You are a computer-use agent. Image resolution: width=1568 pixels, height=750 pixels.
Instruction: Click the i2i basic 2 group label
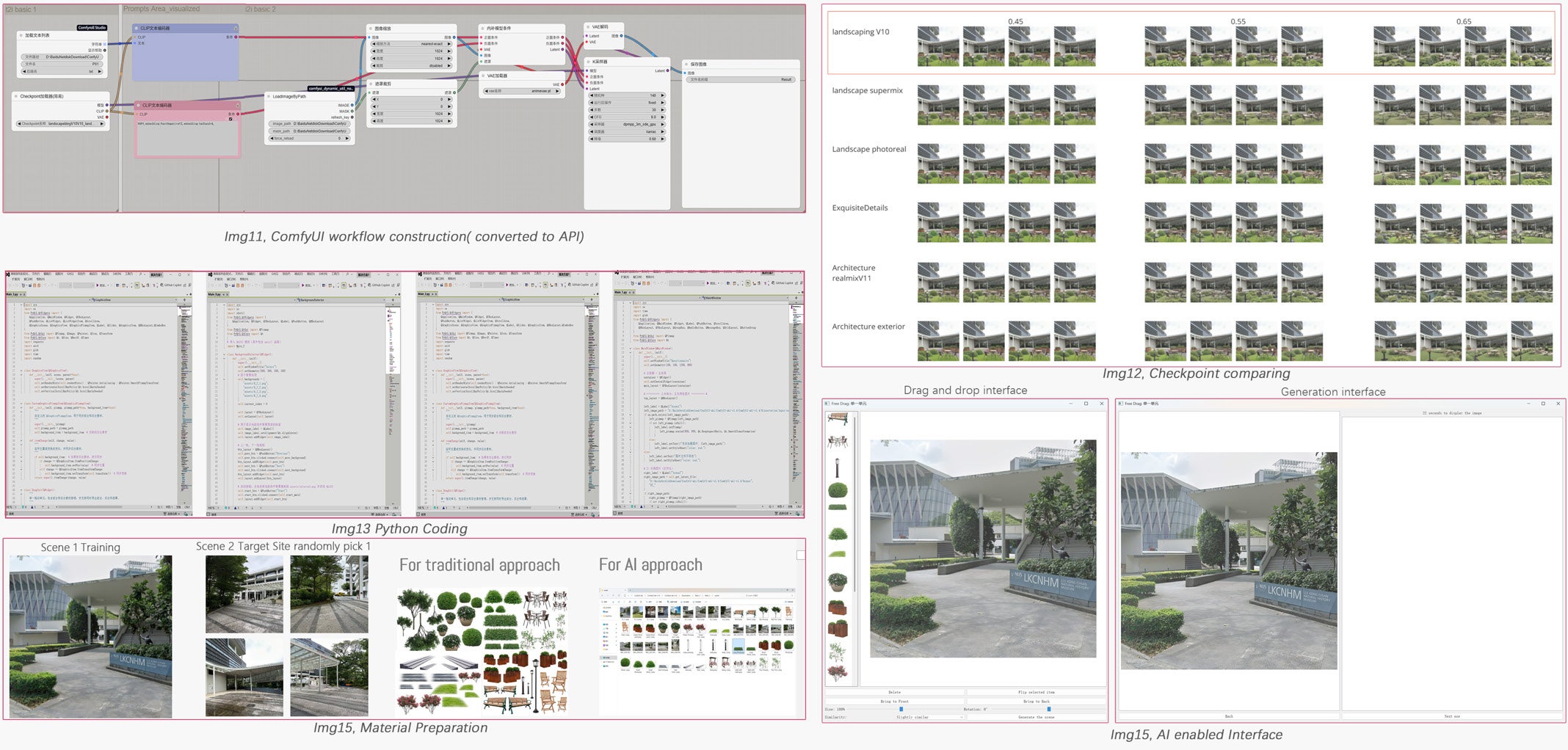pyautogui.click(x=261, y=10)
